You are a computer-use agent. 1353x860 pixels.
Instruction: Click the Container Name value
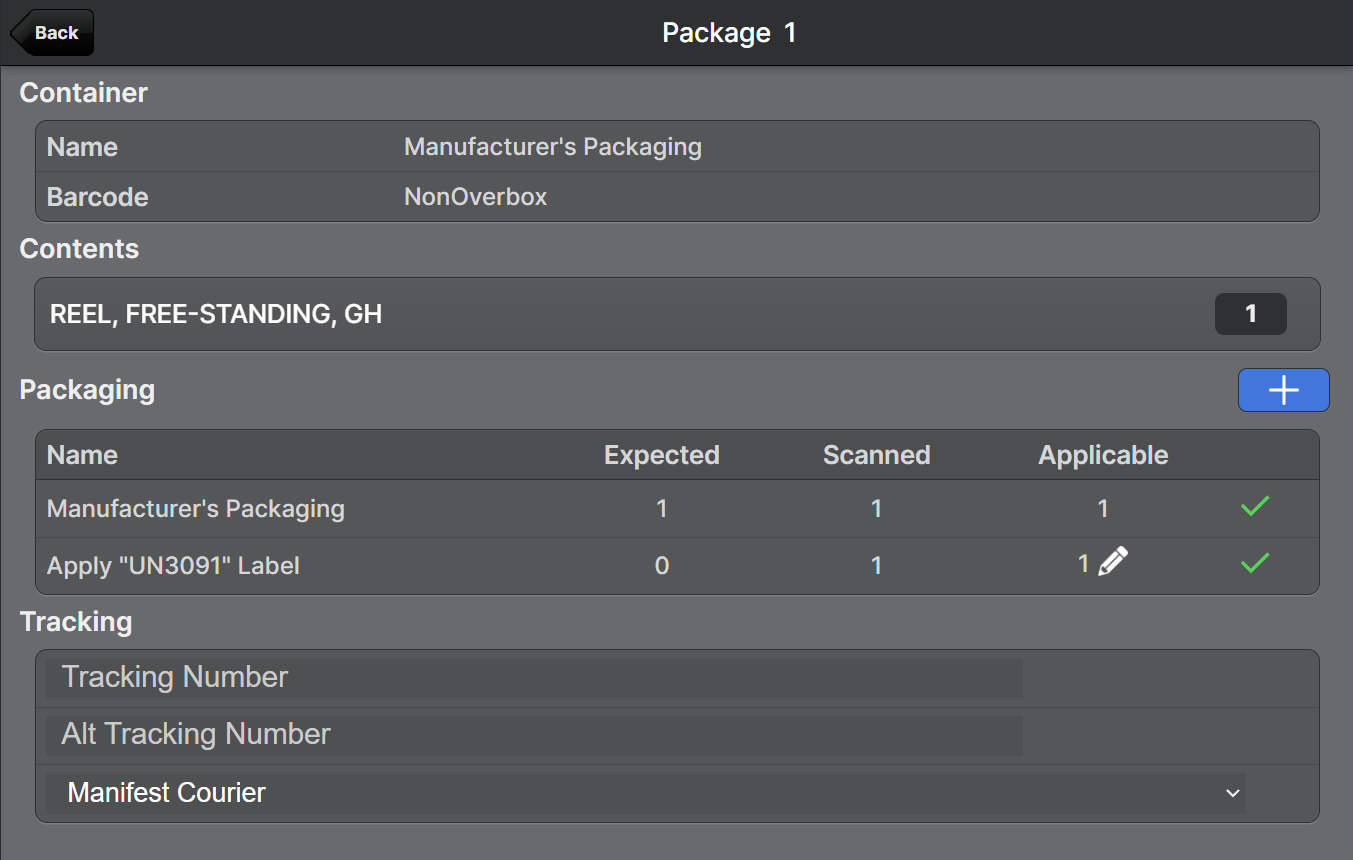point(553,147)
